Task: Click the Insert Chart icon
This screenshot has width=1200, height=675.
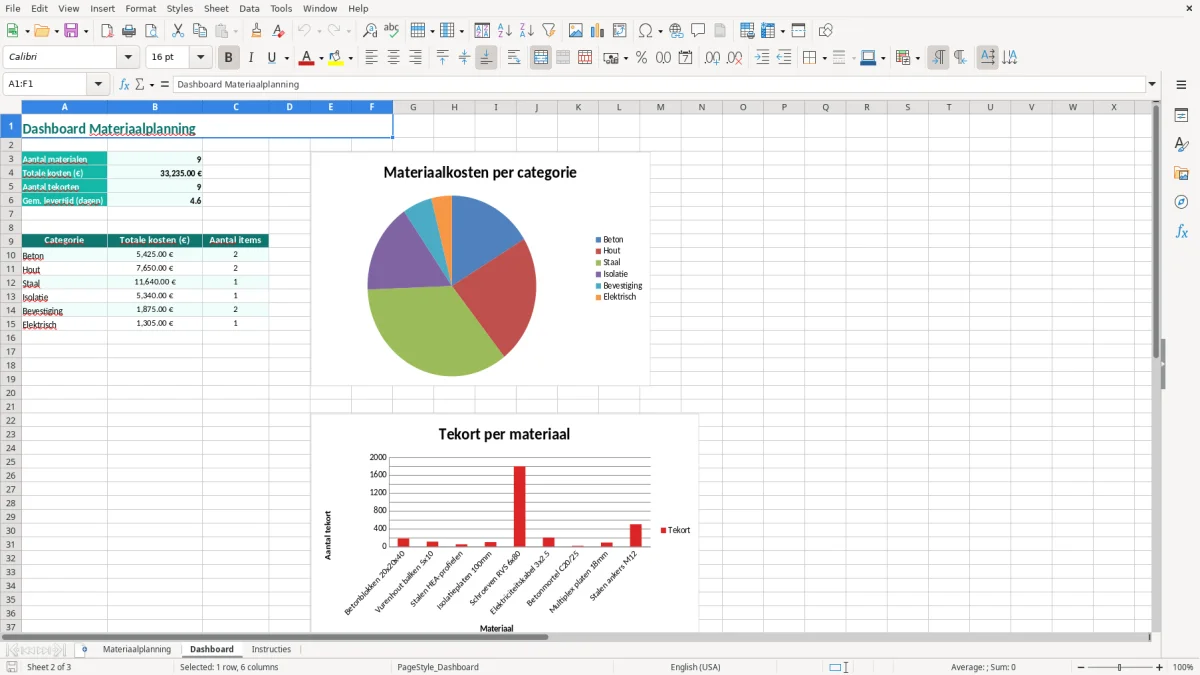Action: coord(598,31)
